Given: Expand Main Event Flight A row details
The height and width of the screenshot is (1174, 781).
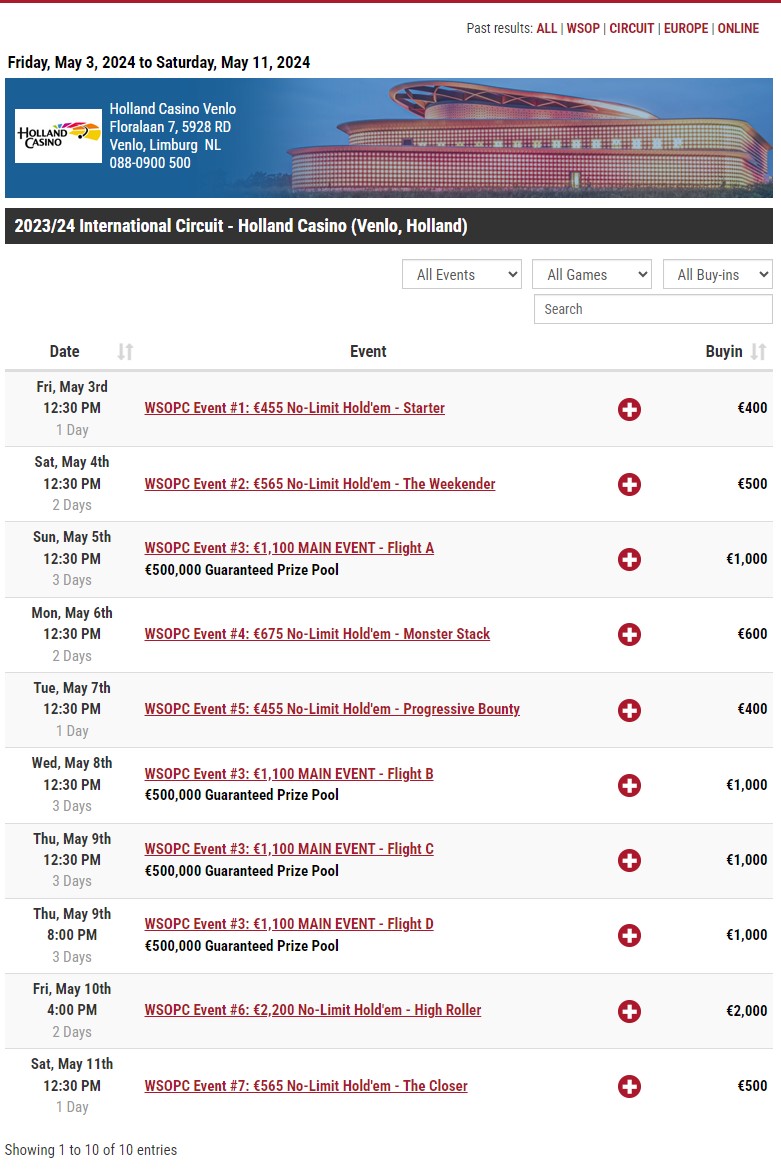Looking at the screenshot, I should pyautogui.click(x=629, y=560).
